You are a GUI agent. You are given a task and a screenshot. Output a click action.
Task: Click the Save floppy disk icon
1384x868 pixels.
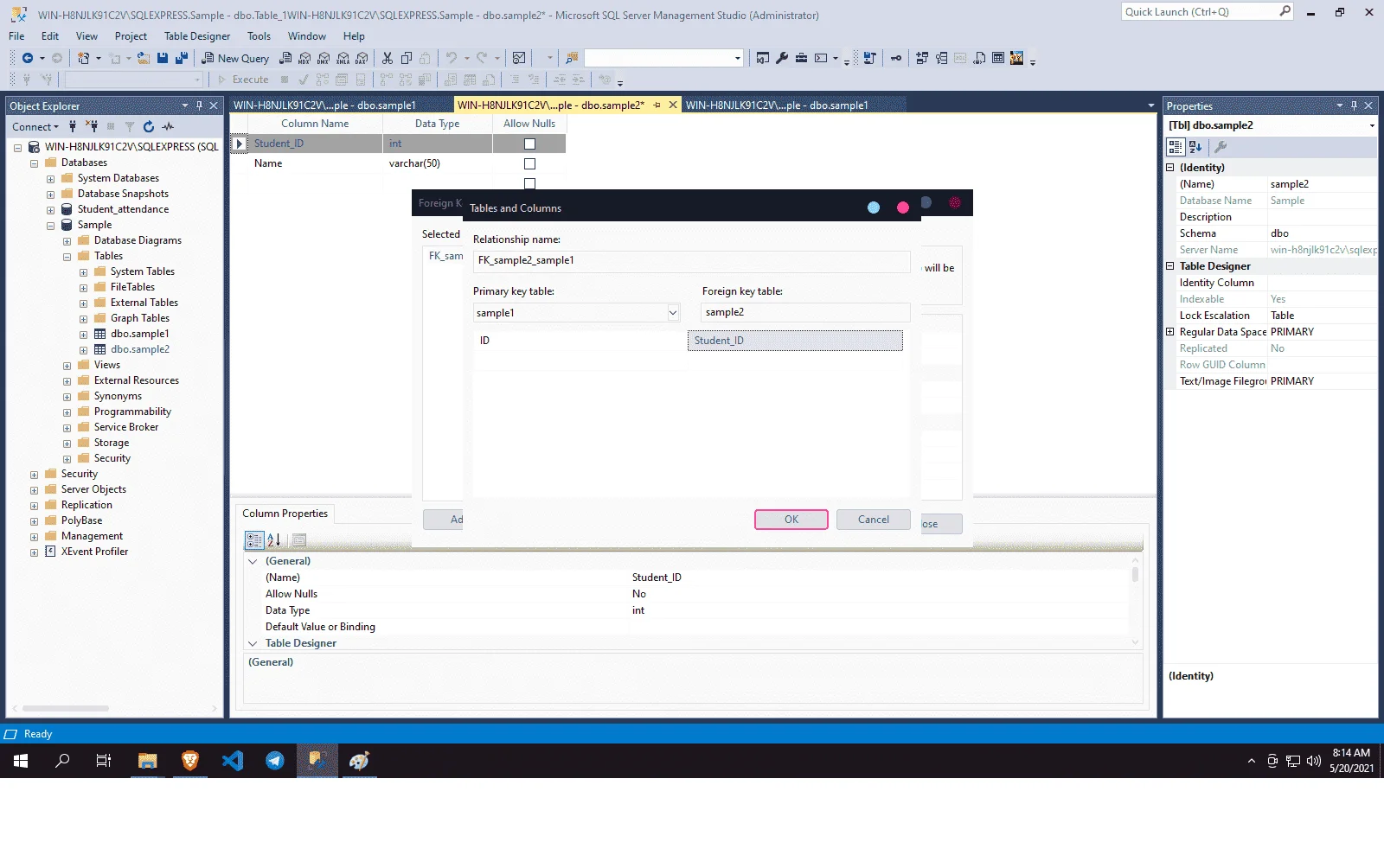tap(163, 58)
